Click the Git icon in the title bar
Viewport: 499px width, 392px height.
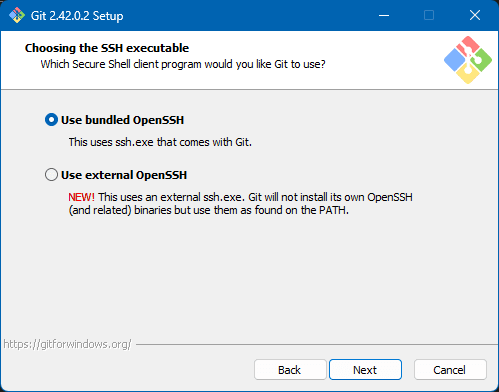click(x=17, y=15)
